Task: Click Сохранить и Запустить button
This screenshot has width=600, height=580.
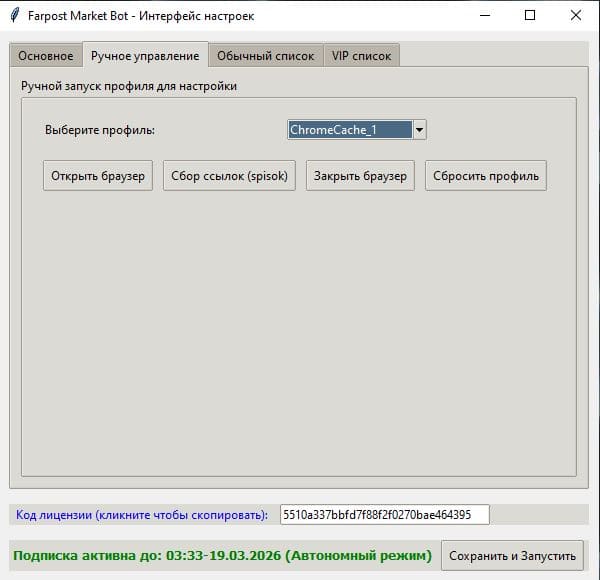Action: coord(513,556)
